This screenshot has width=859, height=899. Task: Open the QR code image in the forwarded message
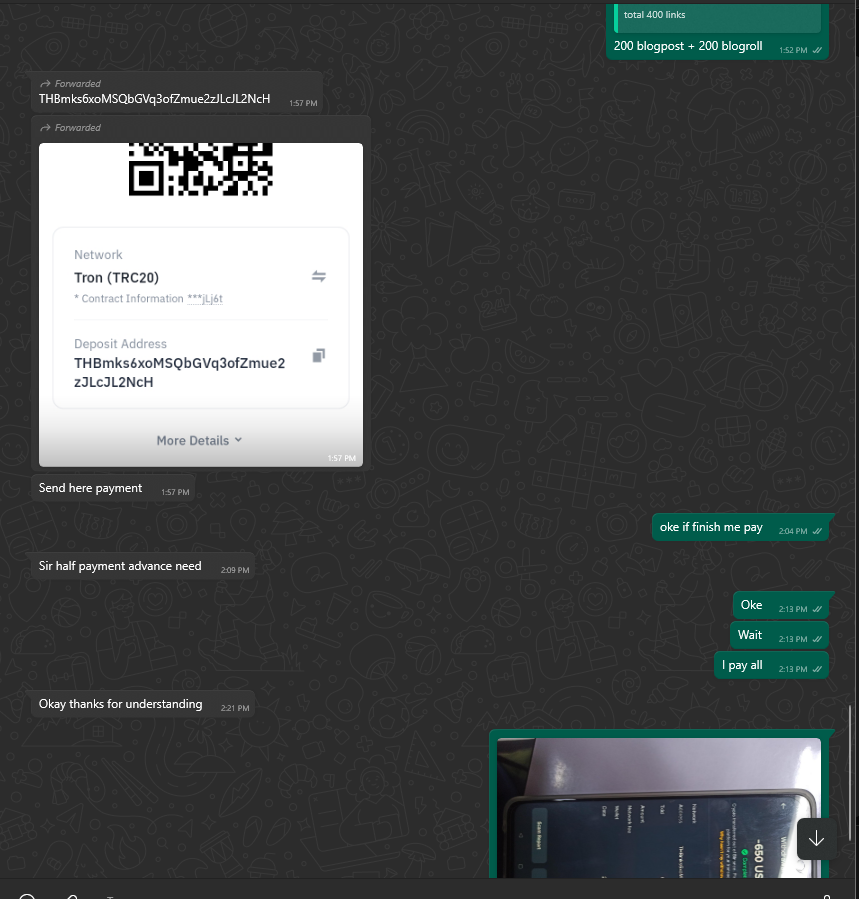pos(201,168)
